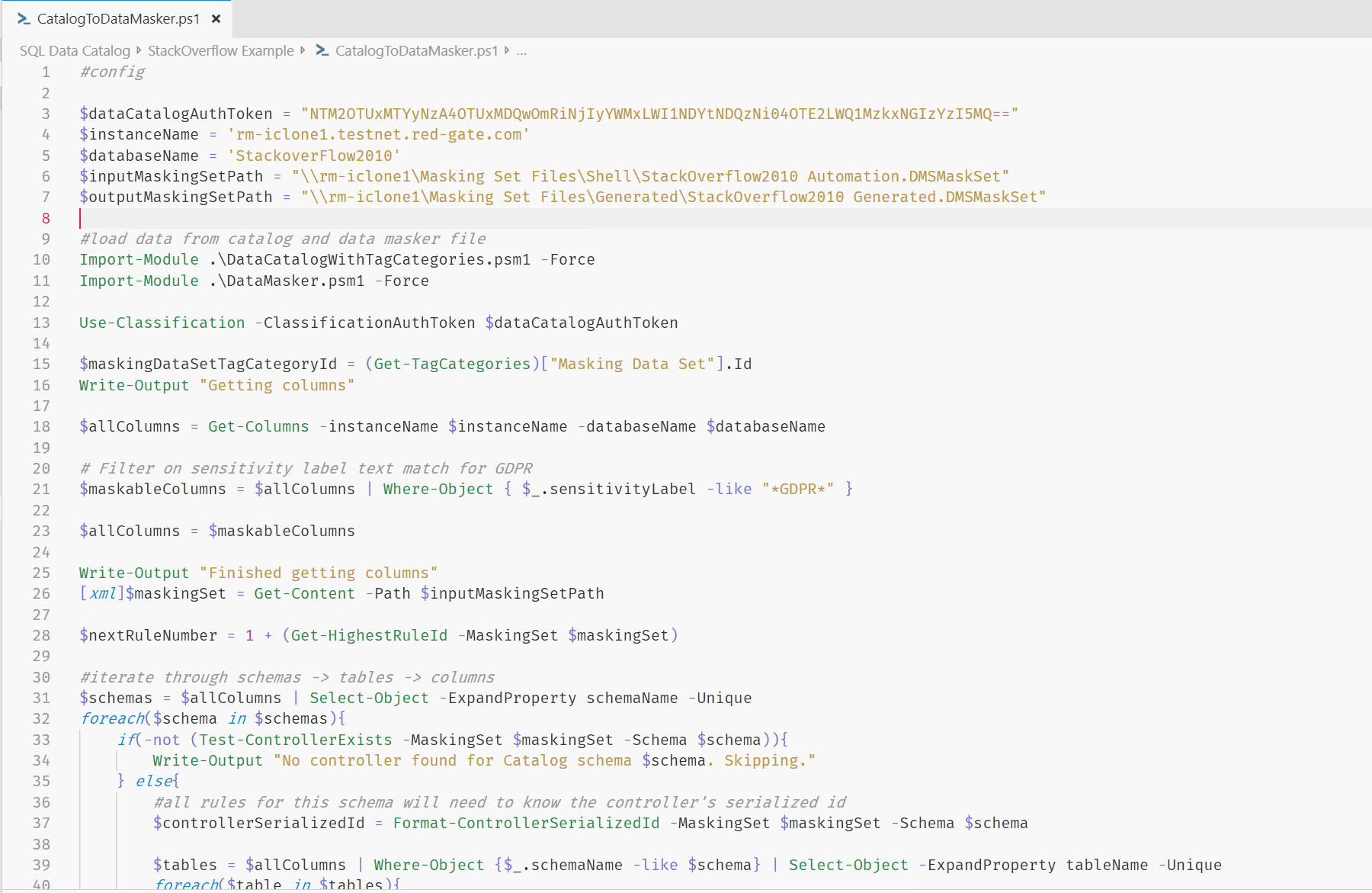
Task: Click the PowerShell icon in the file tab
Action: 24,19
